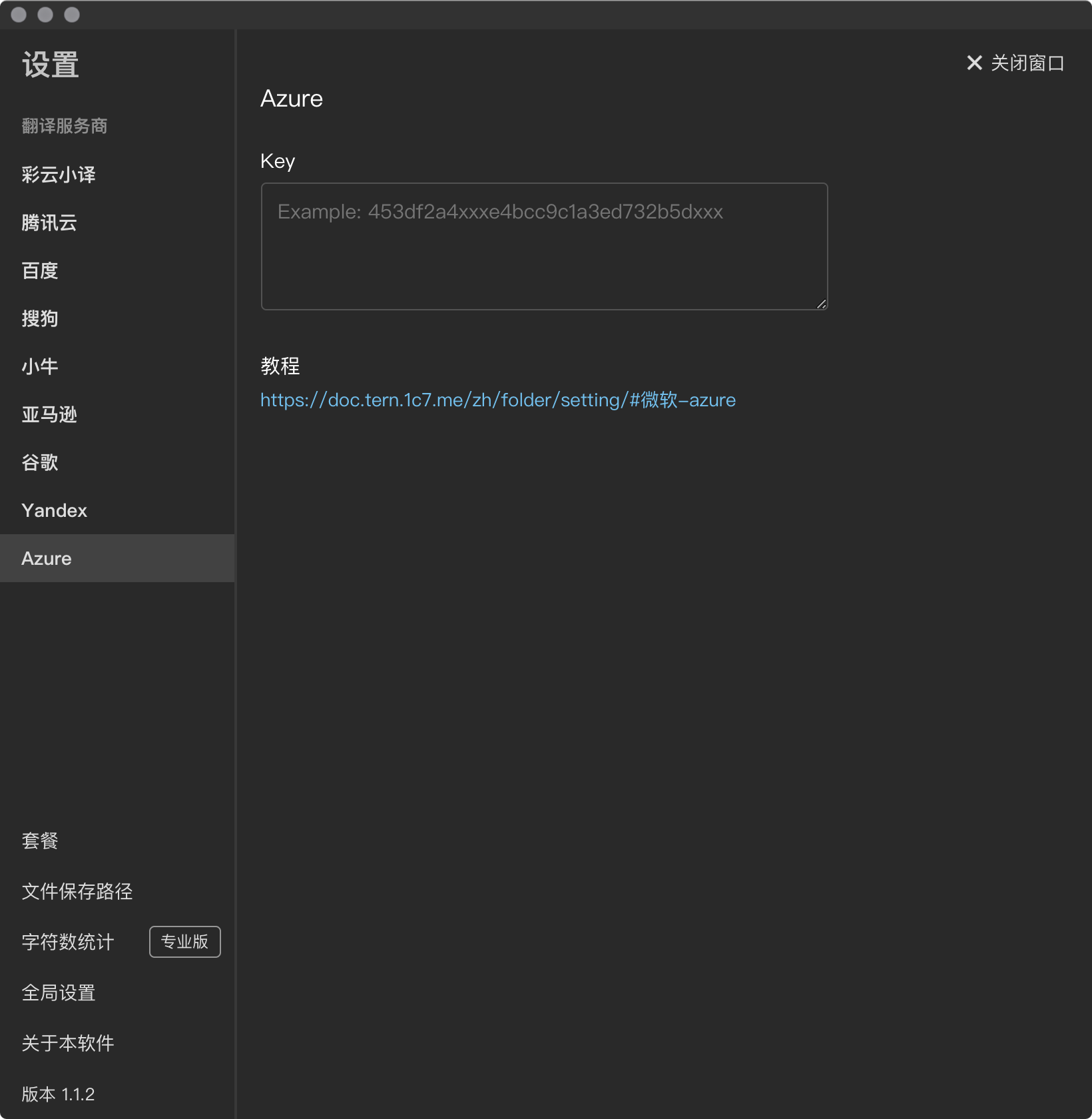Open the 套餐 plans section
1092x1119 pixels.
40,841
